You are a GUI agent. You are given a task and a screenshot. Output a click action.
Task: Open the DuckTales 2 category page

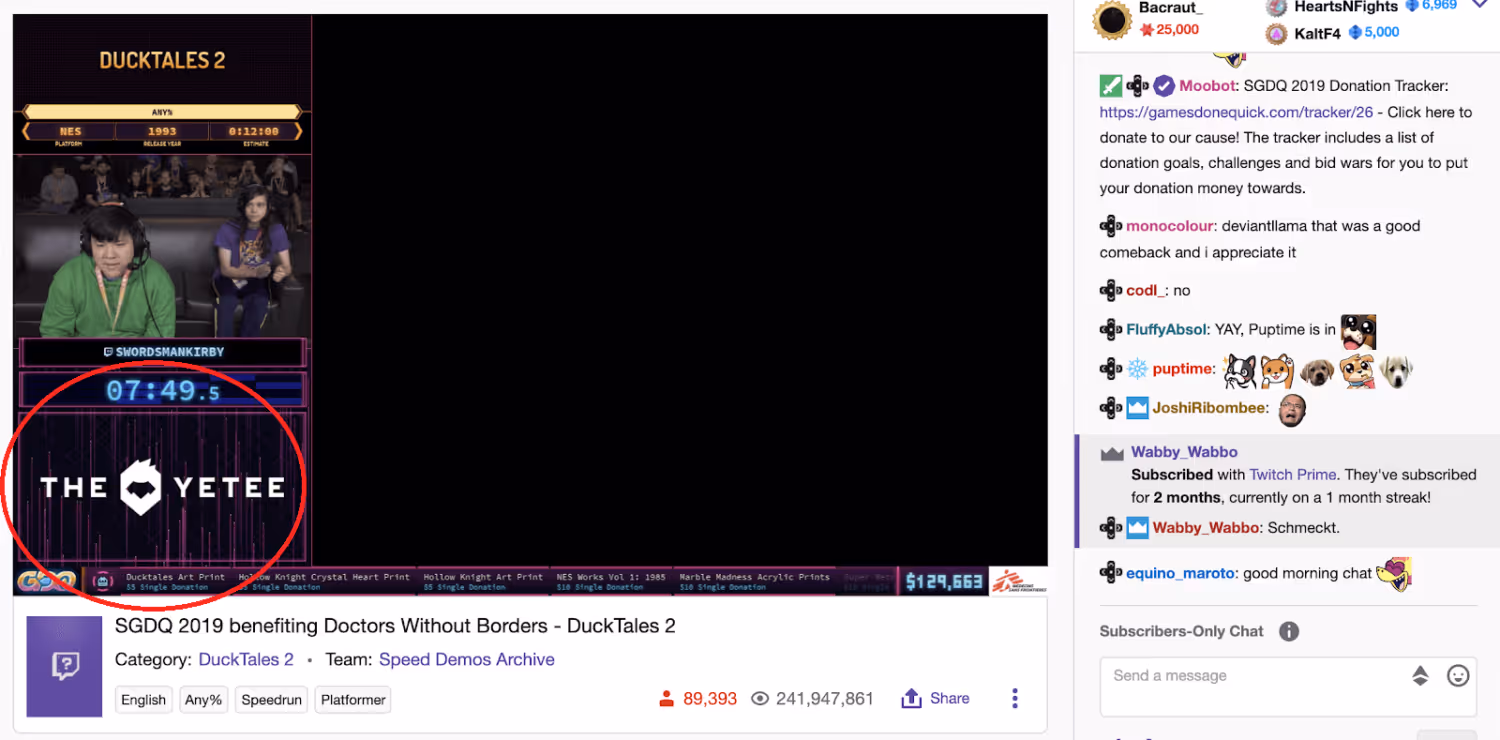pos(246,659)
